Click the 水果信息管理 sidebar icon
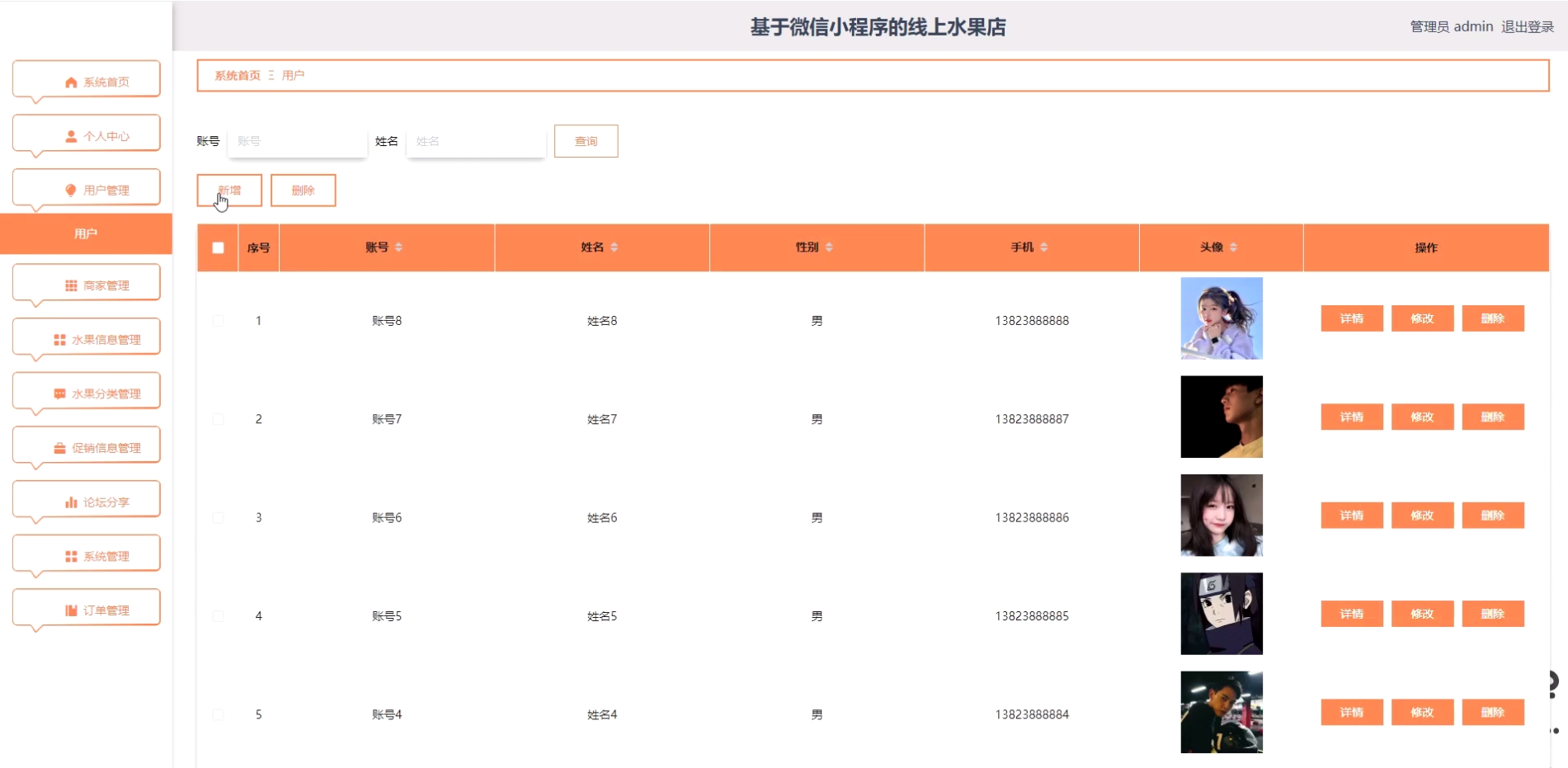The width and height of the screenshot is (1568, 768). pos(59,340)
